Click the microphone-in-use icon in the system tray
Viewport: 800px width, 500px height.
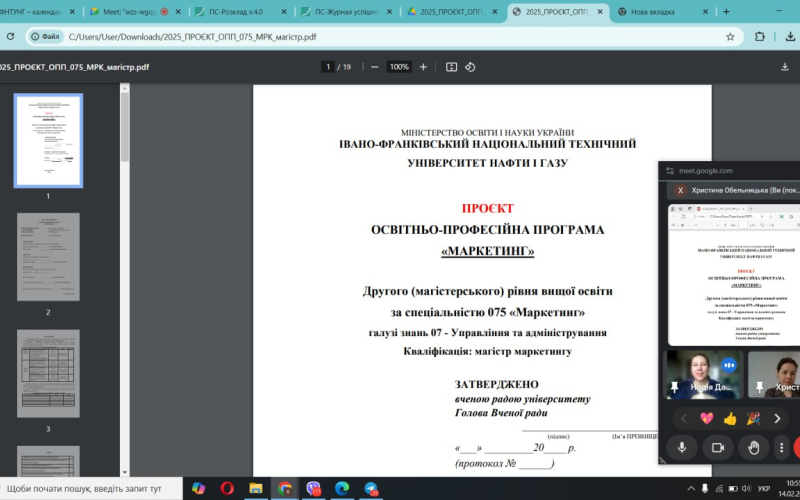coord(705,488)
